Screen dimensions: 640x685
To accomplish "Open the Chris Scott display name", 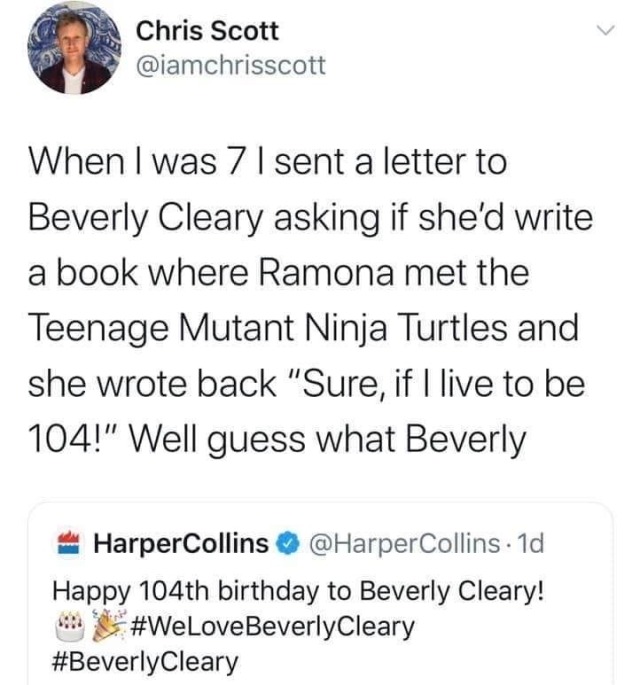I will point(206,32).
